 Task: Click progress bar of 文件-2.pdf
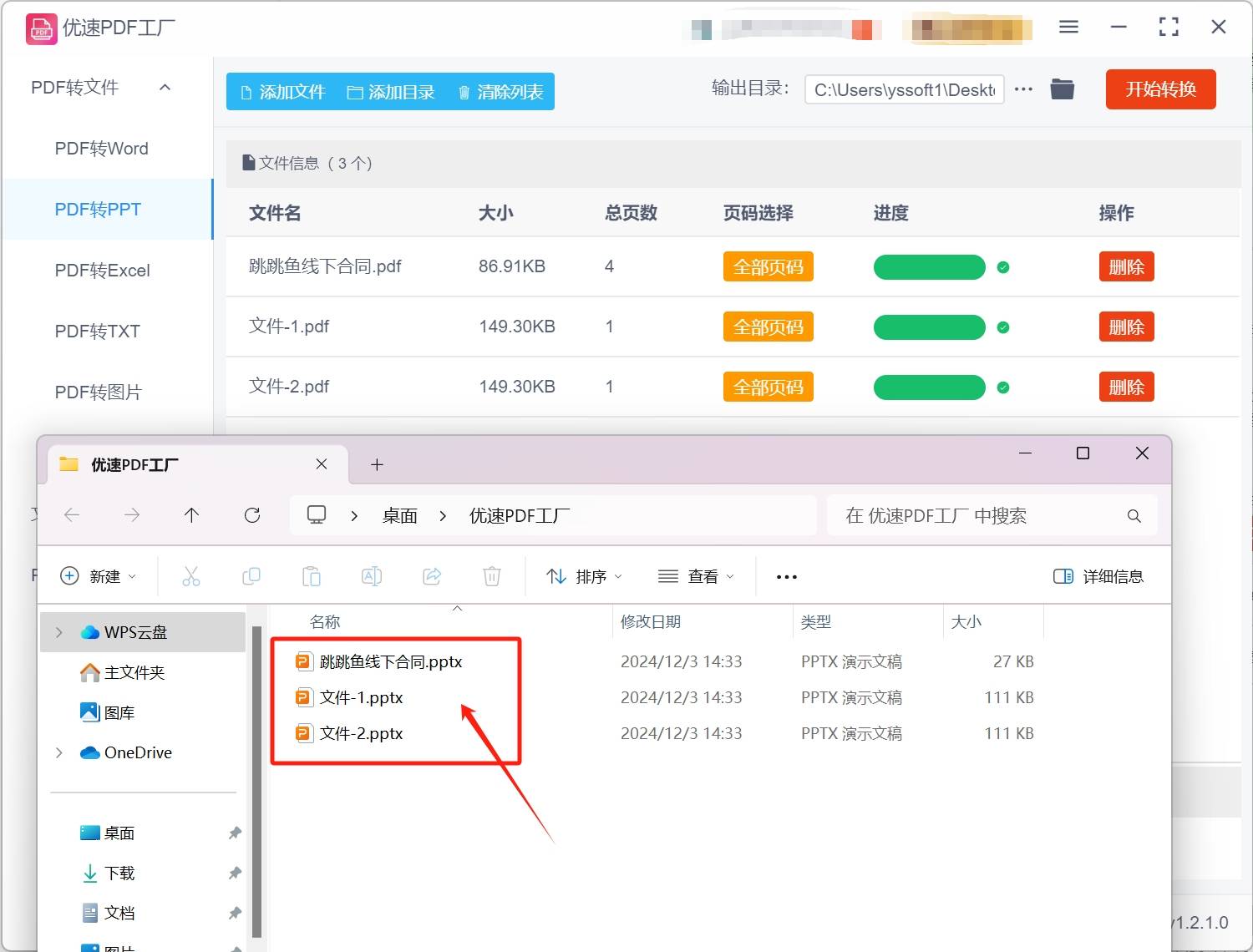tap(929, 387)
